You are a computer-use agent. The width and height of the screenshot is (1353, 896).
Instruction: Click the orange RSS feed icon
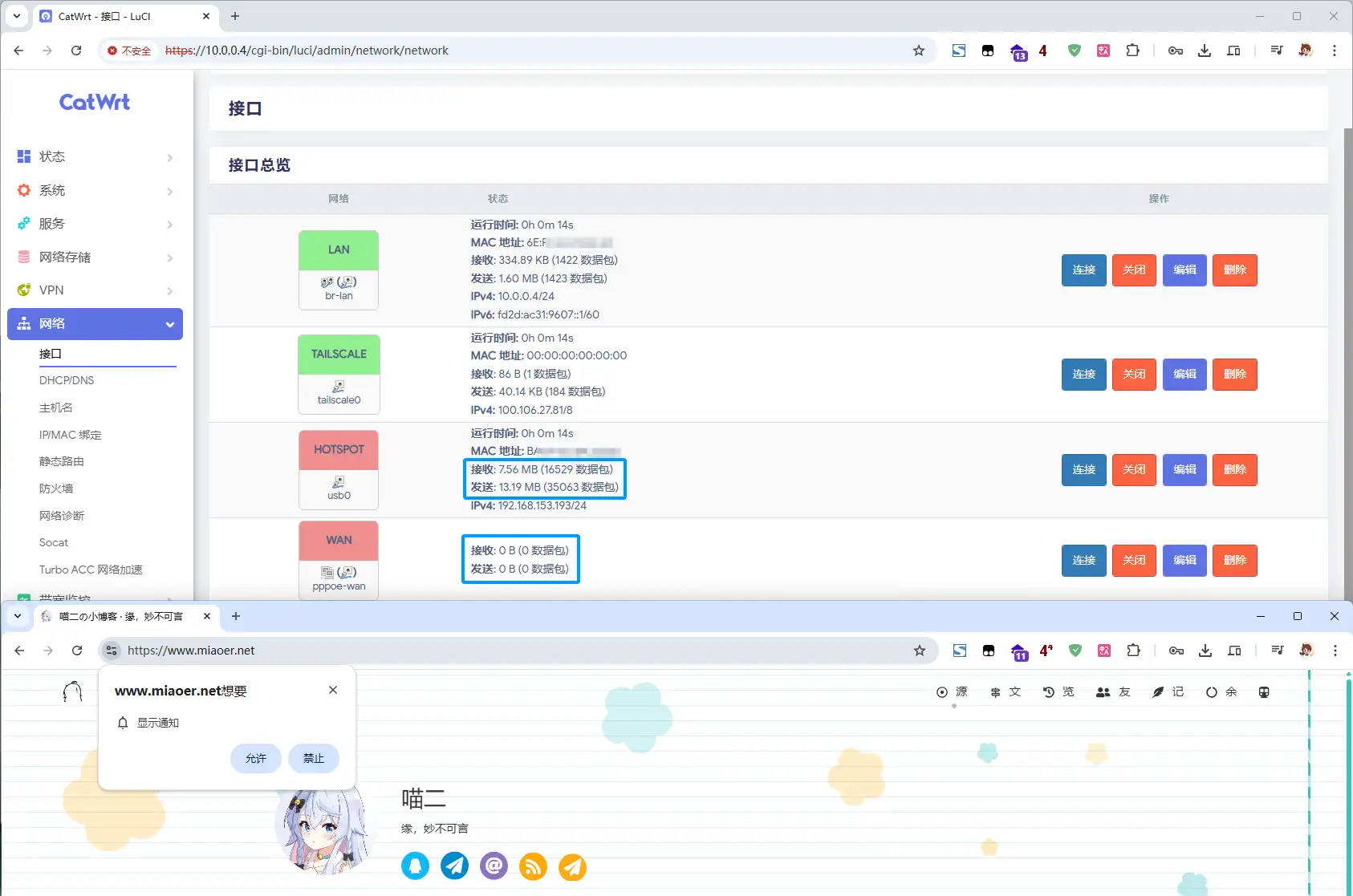(x=533, y=866)
